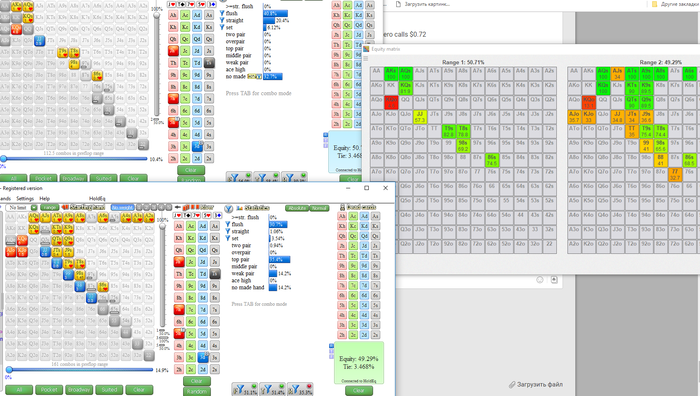Click the 77 cell in Range 2 matrix
The image size is (700, 396).
675,174
